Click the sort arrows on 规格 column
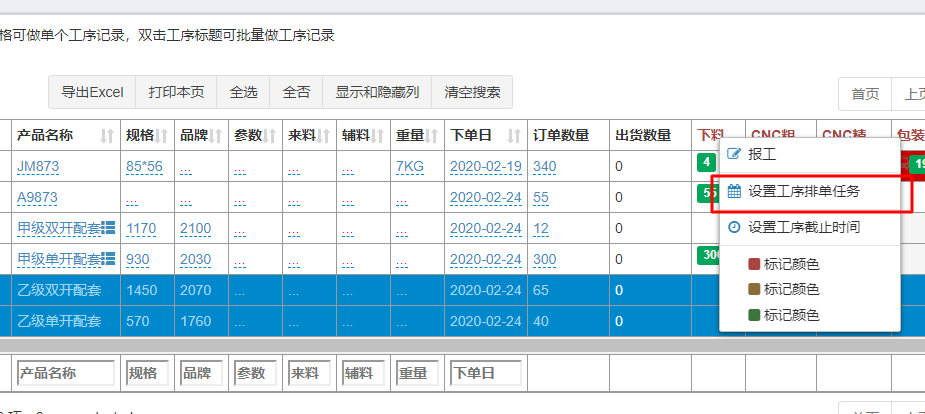 162,136
